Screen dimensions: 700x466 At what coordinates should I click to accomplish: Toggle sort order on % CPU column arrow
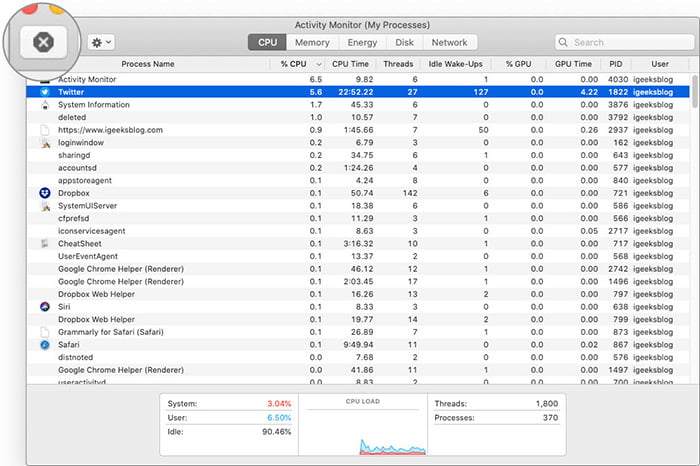tap(319, 64)
